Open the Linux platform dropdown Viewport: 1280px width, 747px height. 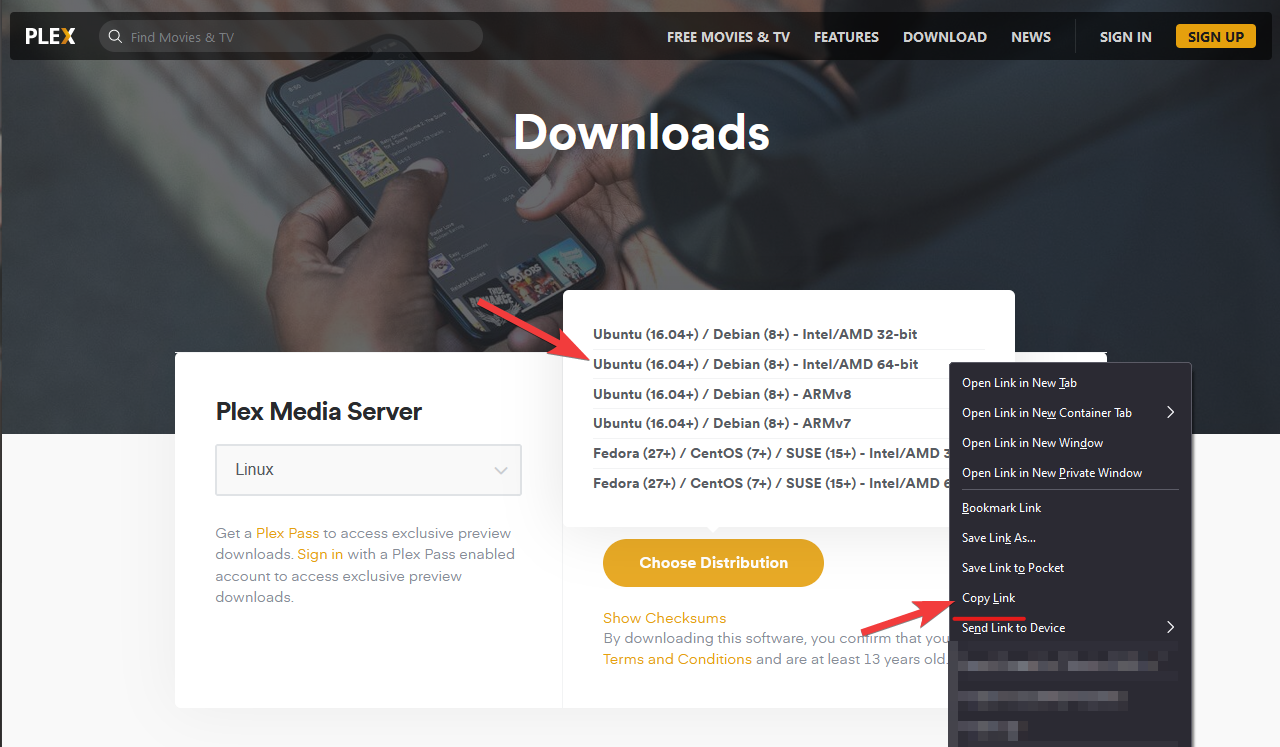click(x=369, y=470)
